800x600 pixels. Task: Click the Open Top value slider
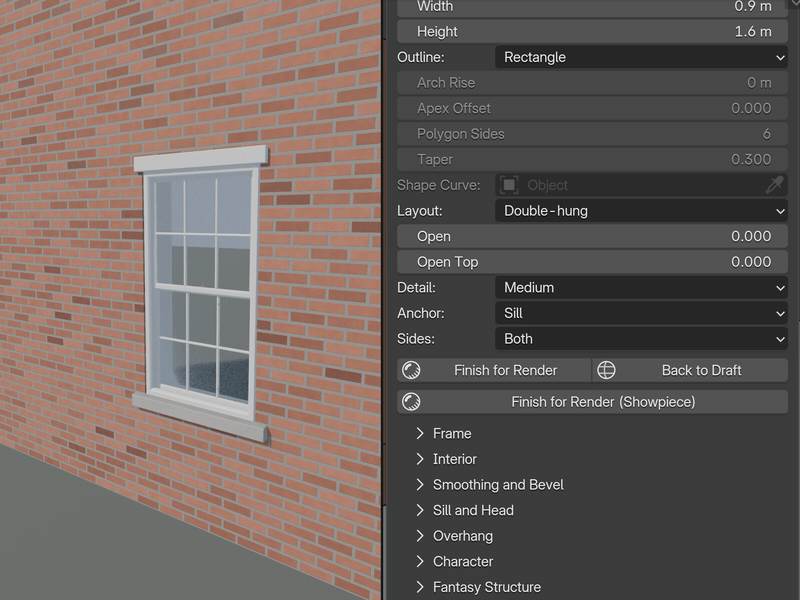[592, 262]
